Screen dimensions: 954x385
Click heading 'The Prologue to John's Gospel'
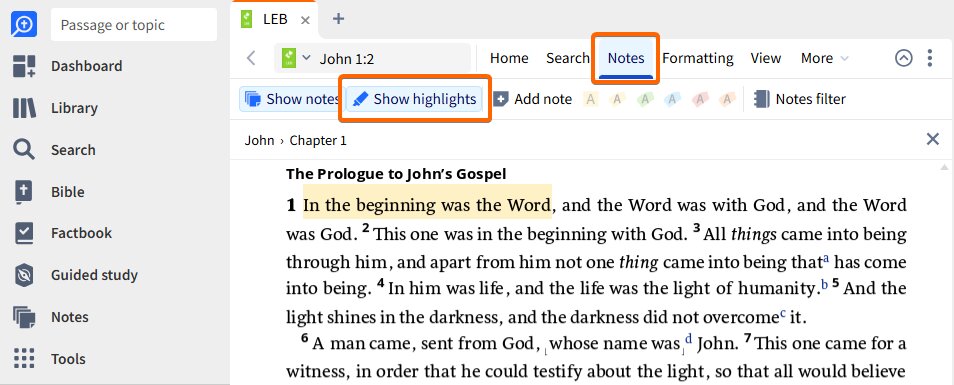coord(396,175)
